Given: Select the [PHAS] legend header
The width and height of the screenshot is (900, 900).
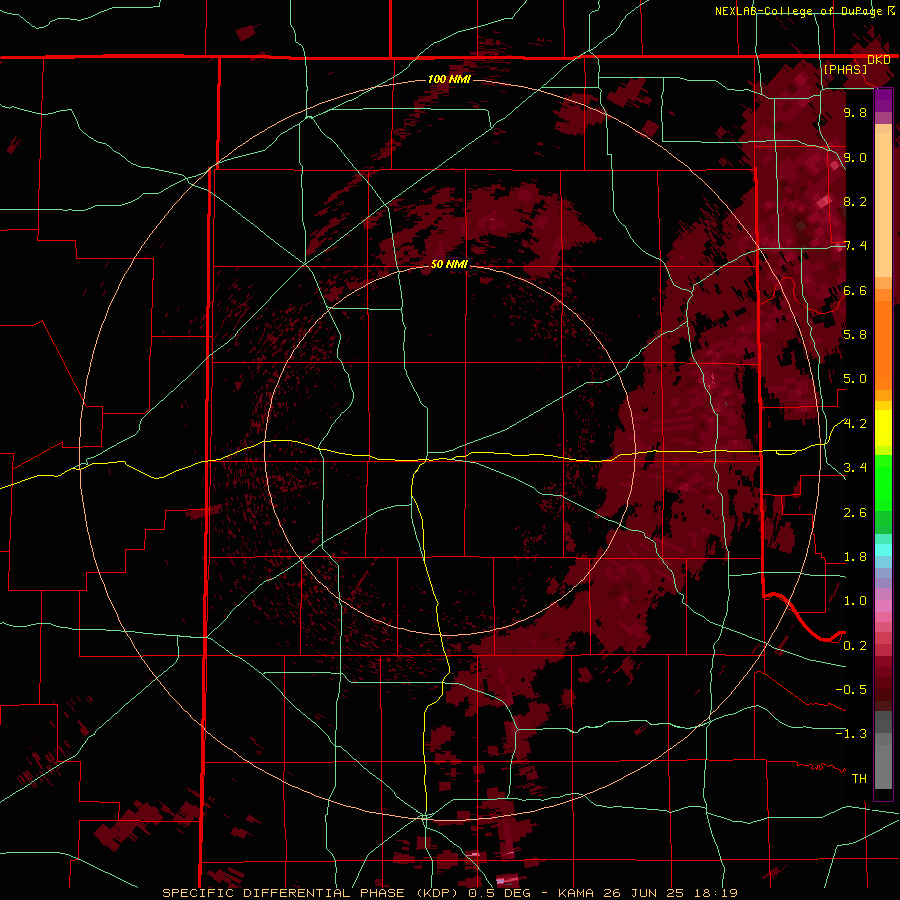Looking at the screenshot, I should pyautogui.click(x=845, y=69).
